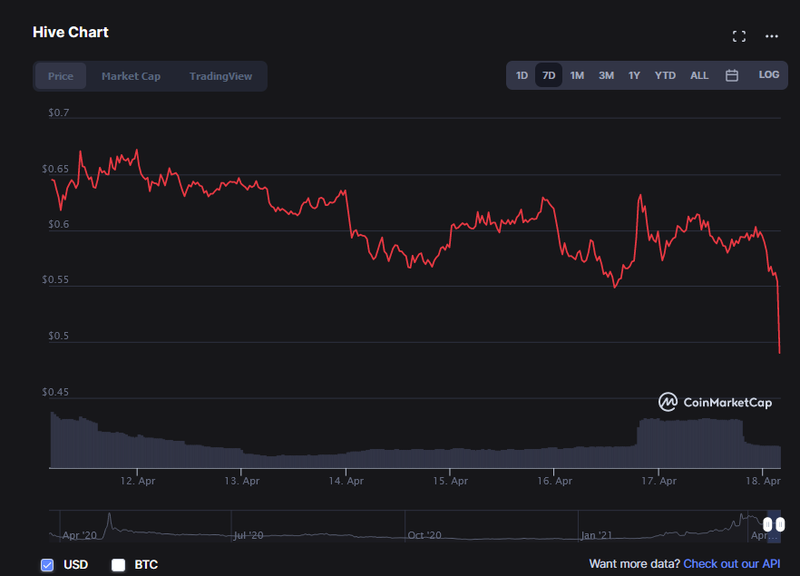Image resolution: width=800 pixels, height=576 pixels.
Task: Choose the 1M time range
Action: point(577,75)
